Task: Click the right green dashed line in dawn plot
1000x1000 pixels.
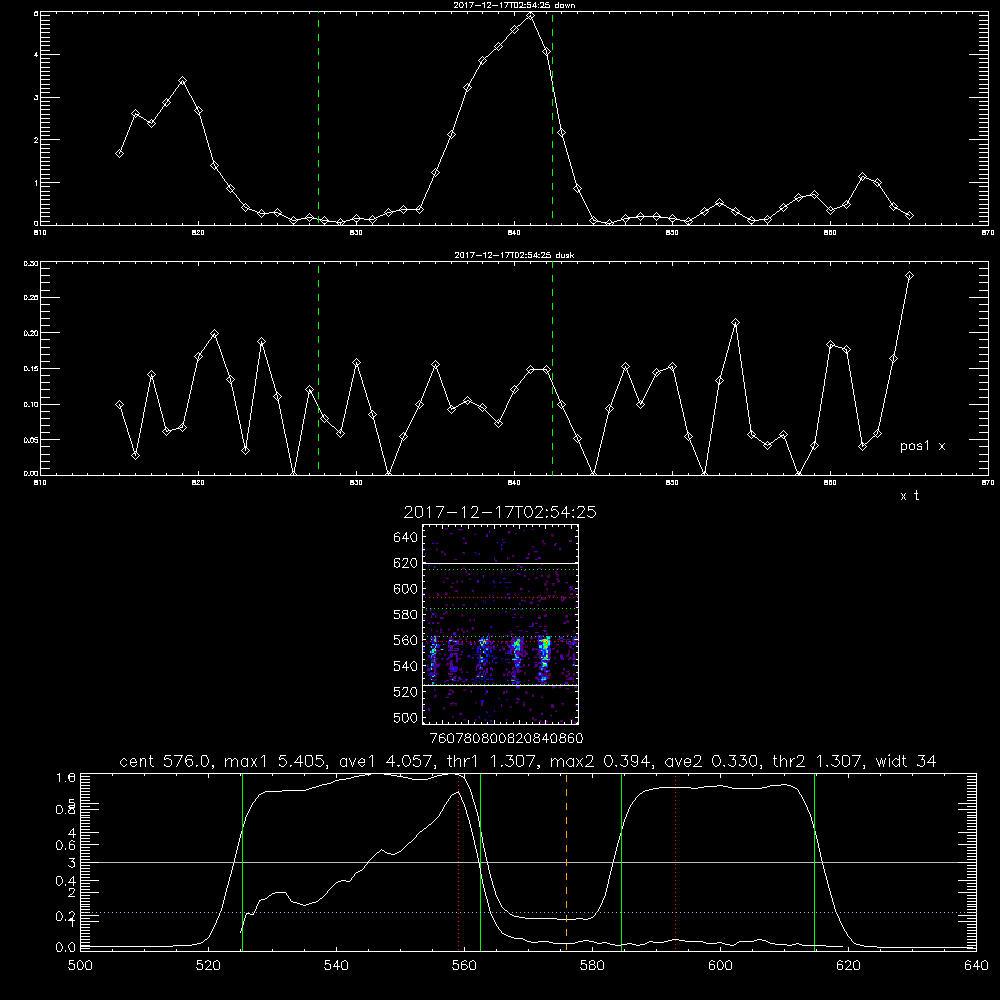Action: (x=552, y=118)
